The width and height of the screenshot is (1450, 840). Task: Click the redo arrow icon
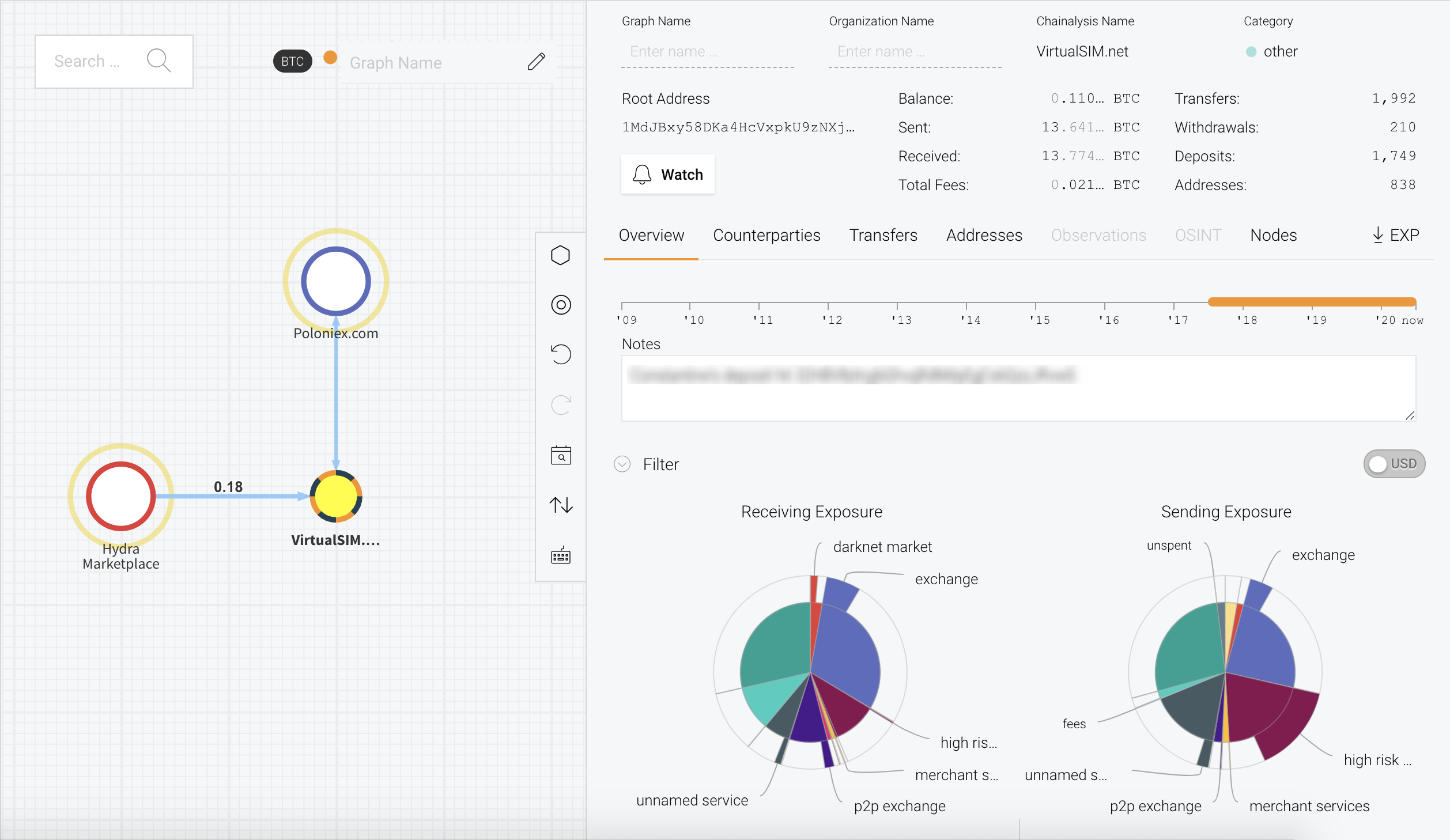tap(560, 404)
